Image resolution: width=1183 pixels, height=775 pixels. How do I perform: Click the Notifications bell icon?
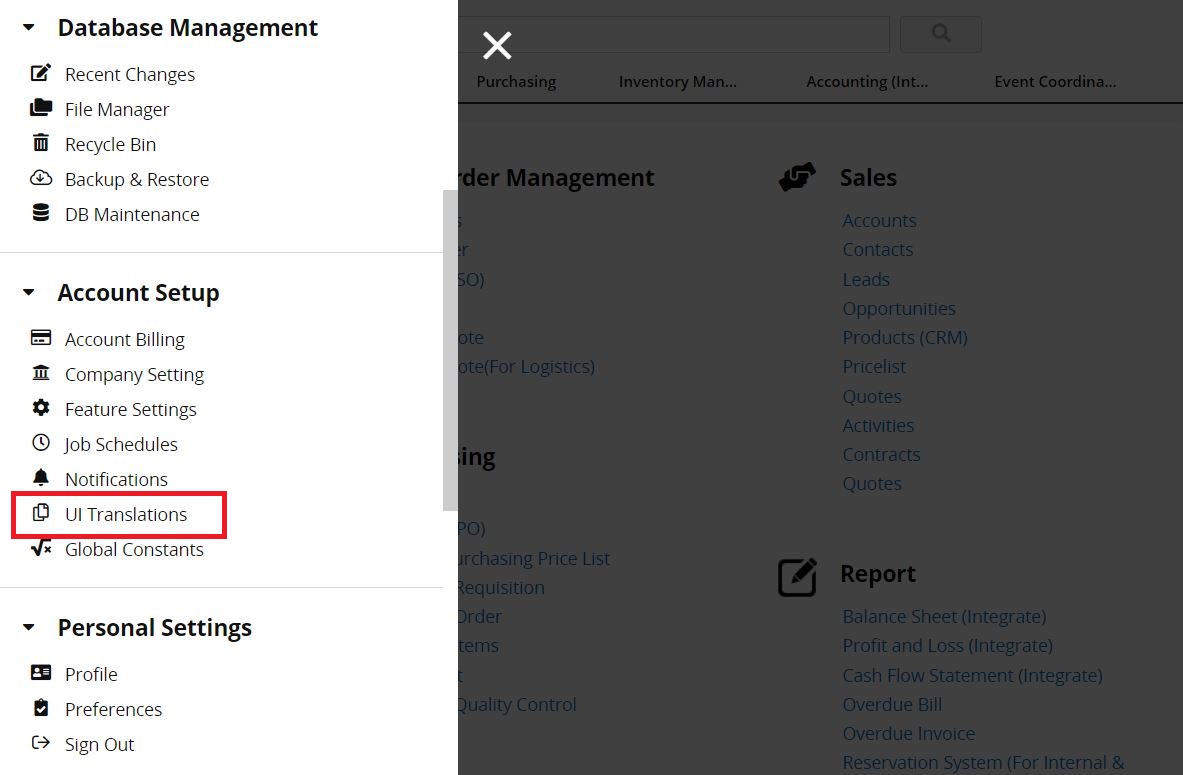click(x=41, y=478)
